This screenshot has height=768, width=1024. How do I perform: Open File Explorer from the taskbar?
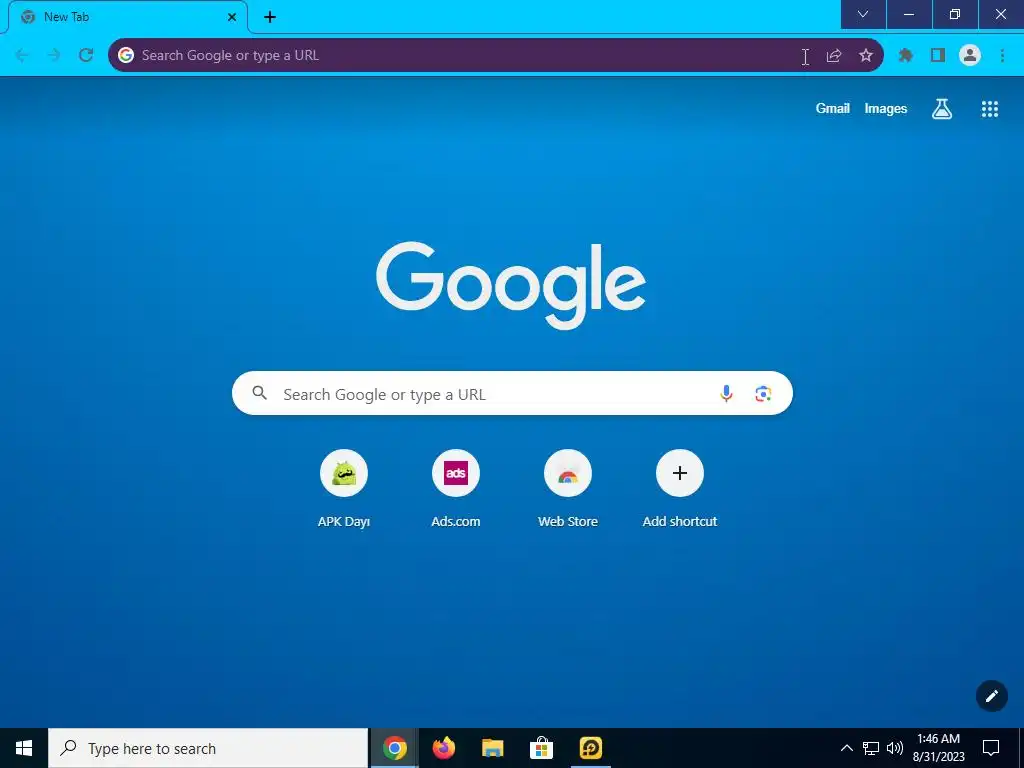coord(492,748)
